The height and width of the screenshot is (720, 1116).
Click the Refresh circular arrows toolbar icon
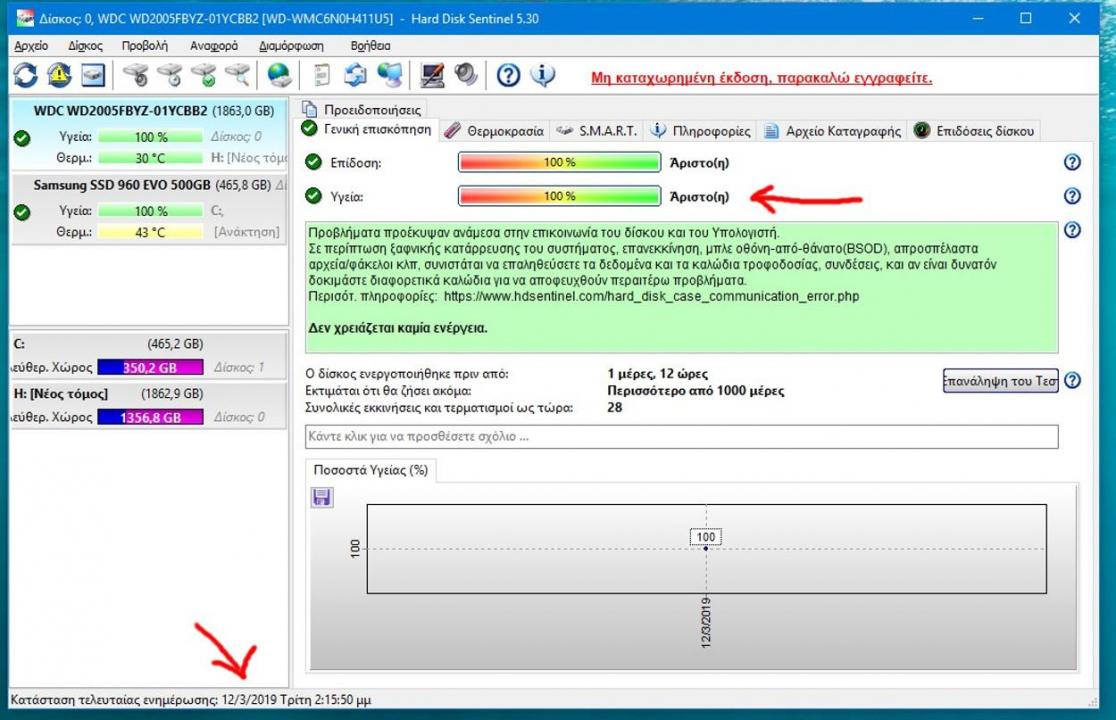pyautogui.click(x=26, y=75)
